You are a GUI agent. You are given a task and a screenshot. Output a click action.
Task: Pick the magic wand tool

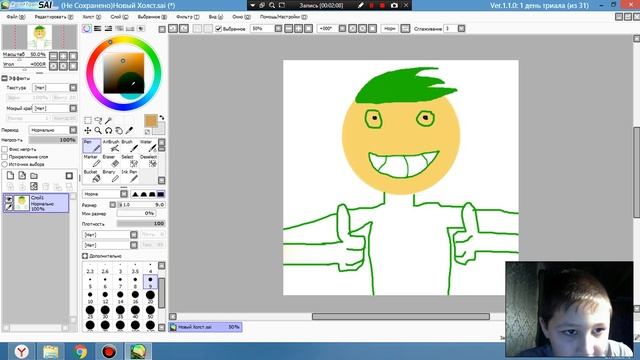tap(109, 120)
